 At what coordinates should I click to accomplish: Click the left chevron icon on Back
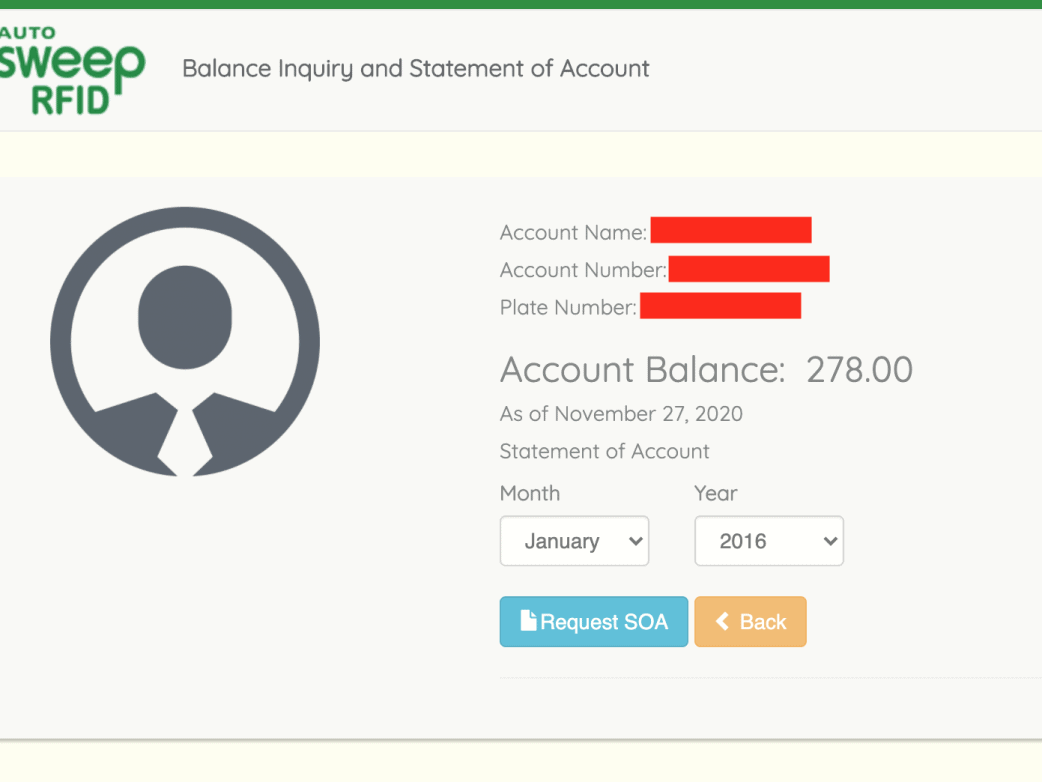(x=722, y=622)
